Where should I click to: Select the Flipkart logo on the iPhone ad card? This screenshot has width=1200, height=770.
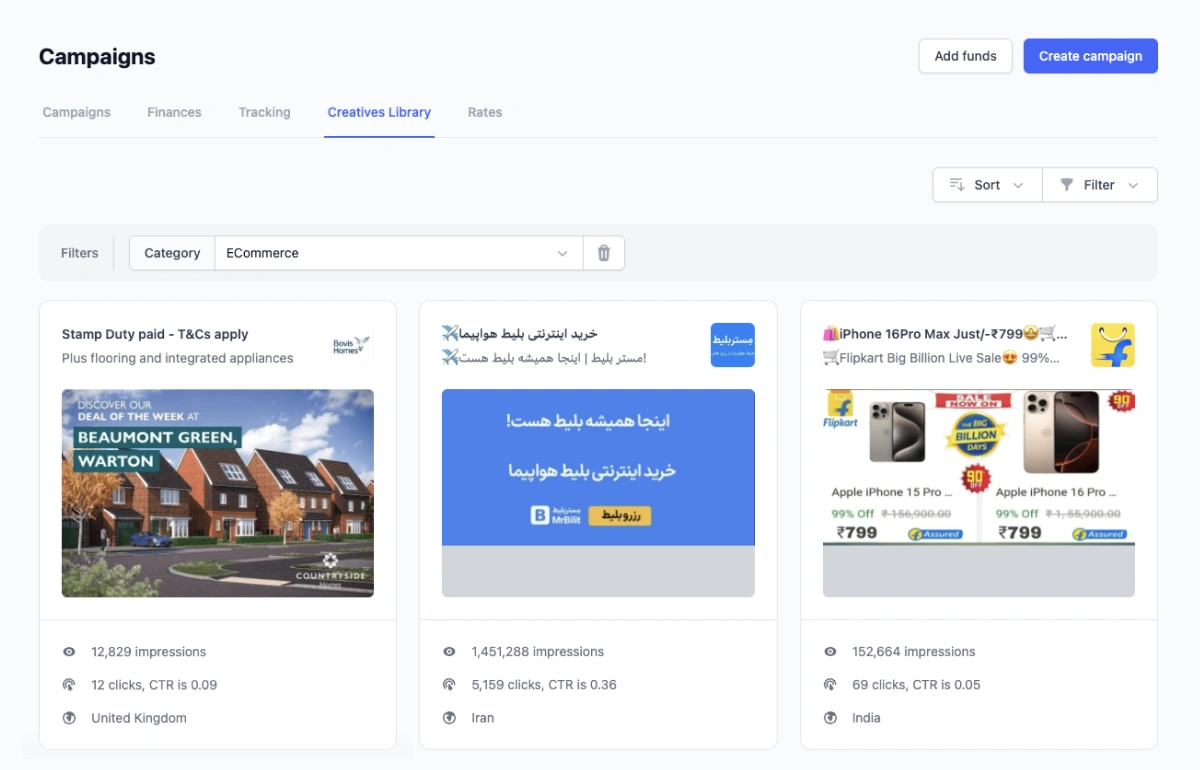click(x=1113, y=344)
